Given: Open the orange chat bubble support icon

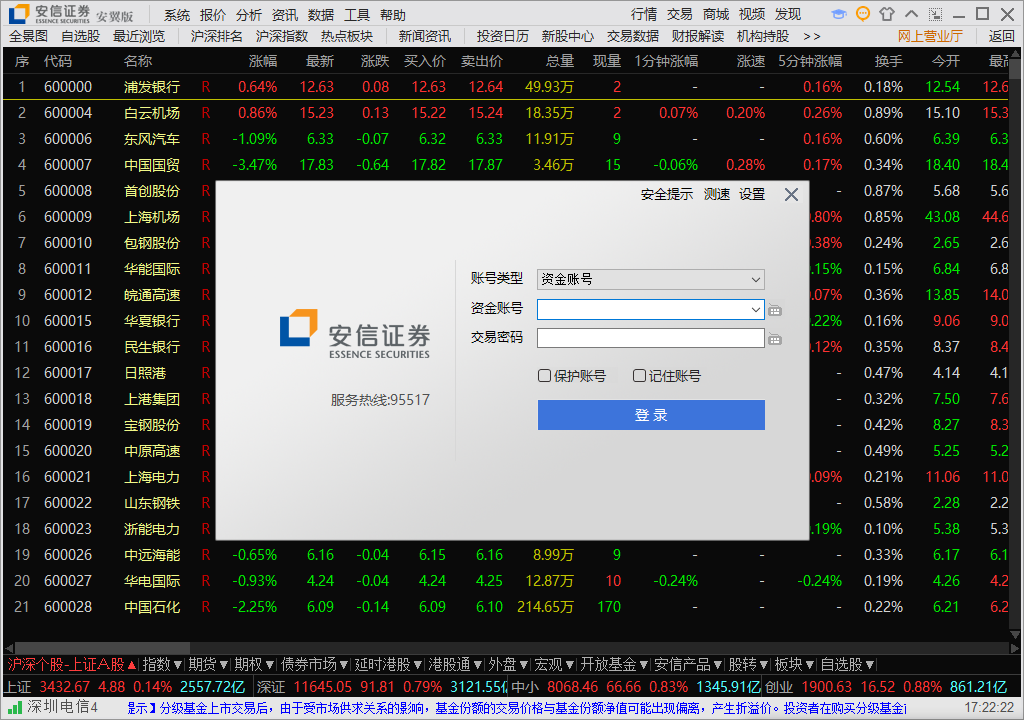Looking at the screenshot, I should click(x=862, y=14).
